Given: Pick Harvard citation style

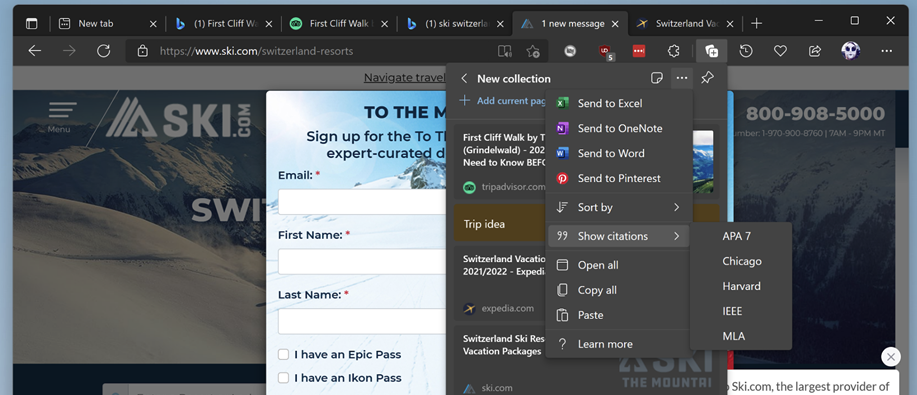Looking at the screenshot, I should [x=741, y=286].
